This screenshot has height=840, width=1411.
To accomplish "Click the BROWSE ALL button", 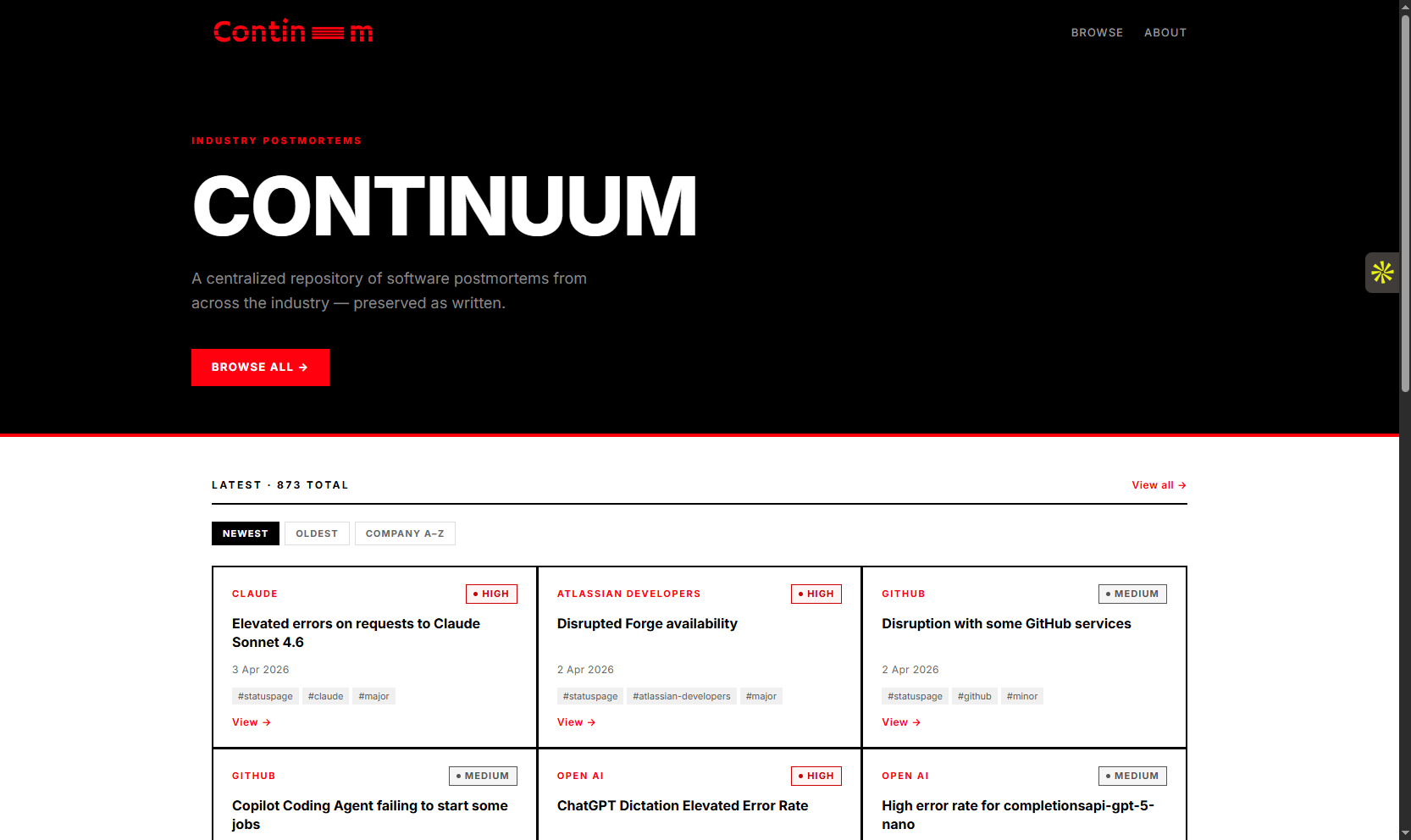I will click(x=260, y=367).
